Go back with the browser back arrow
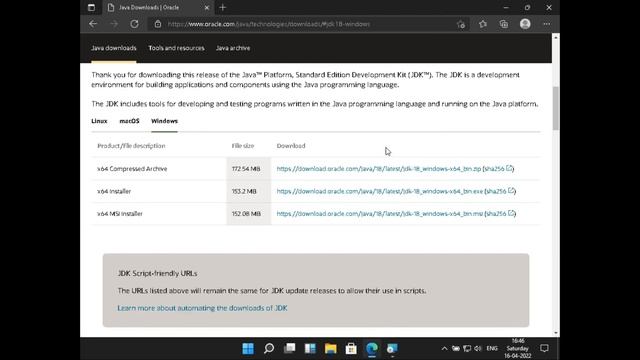Screen dimensions: 640x360 (93, 24)
